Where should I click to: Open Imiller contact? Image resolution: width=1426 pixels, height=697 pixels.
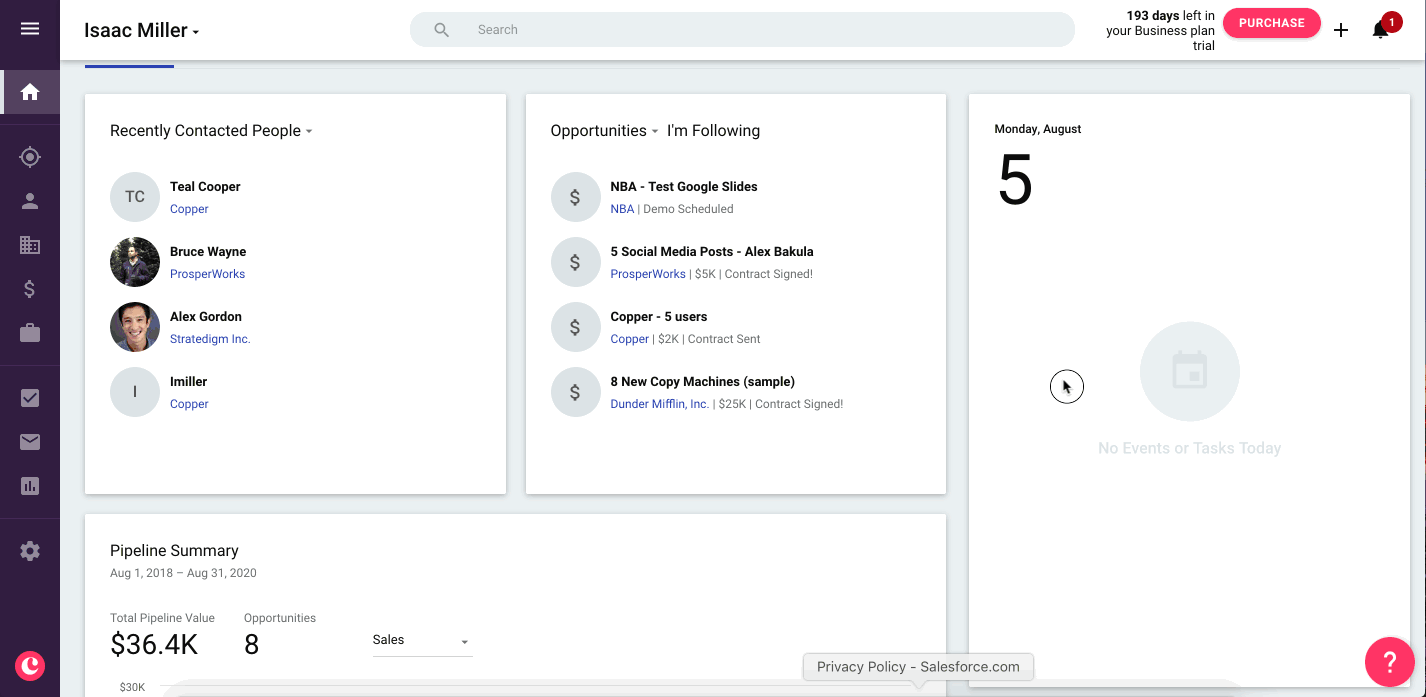pos(189,382)
